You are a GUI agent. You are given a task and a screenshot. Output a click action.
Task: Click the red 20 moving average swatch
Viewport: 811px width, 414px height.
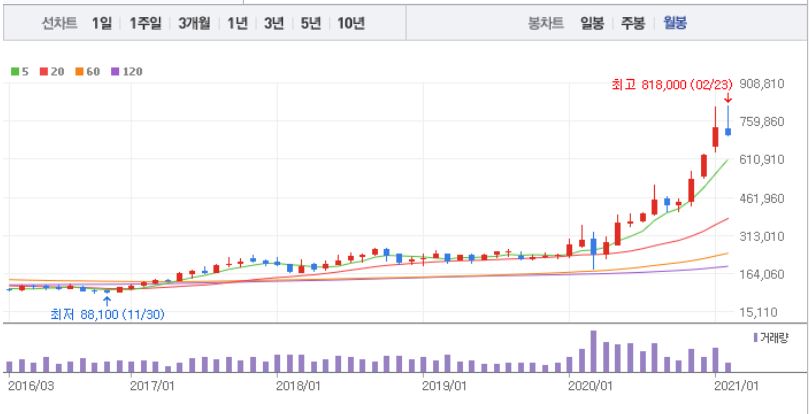[x=43, y=71]
